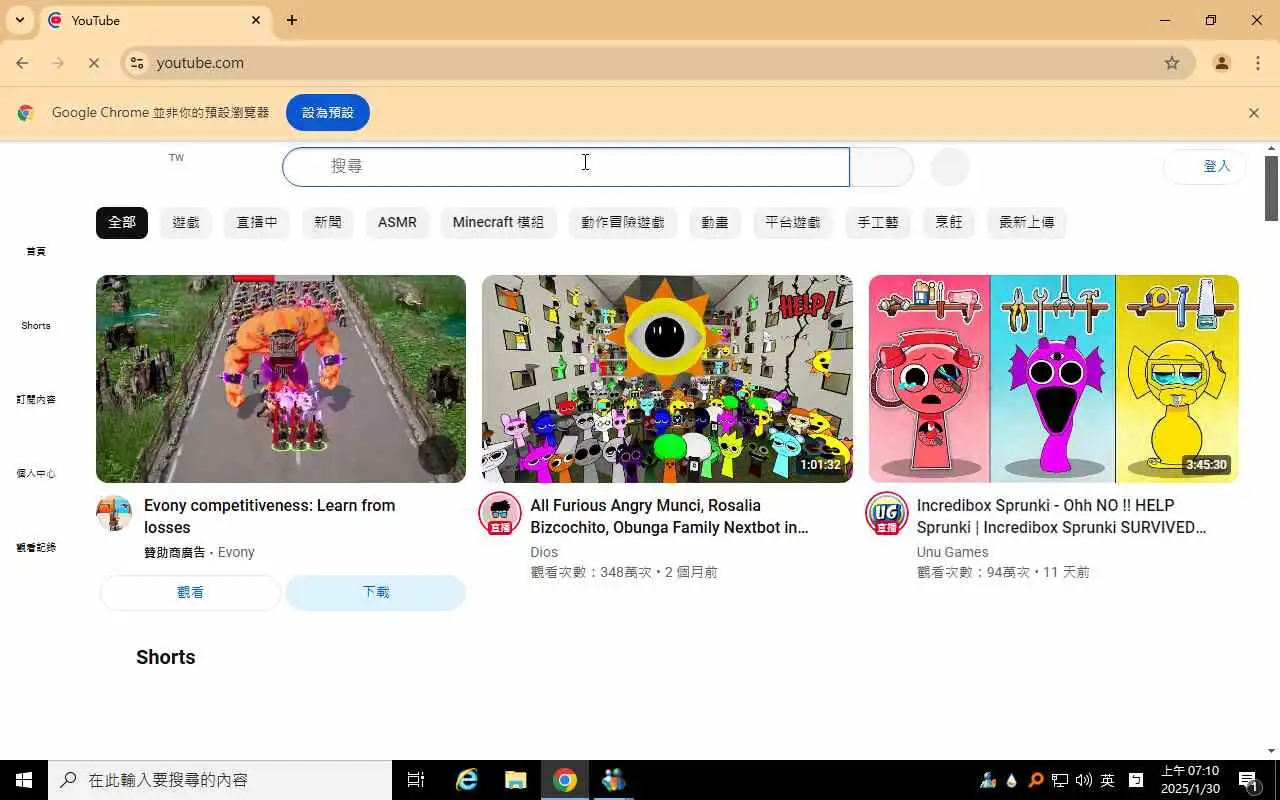Select the 遊戲 filter chip
This screenshot has height=800, width=1280.
tap(186, 222)
